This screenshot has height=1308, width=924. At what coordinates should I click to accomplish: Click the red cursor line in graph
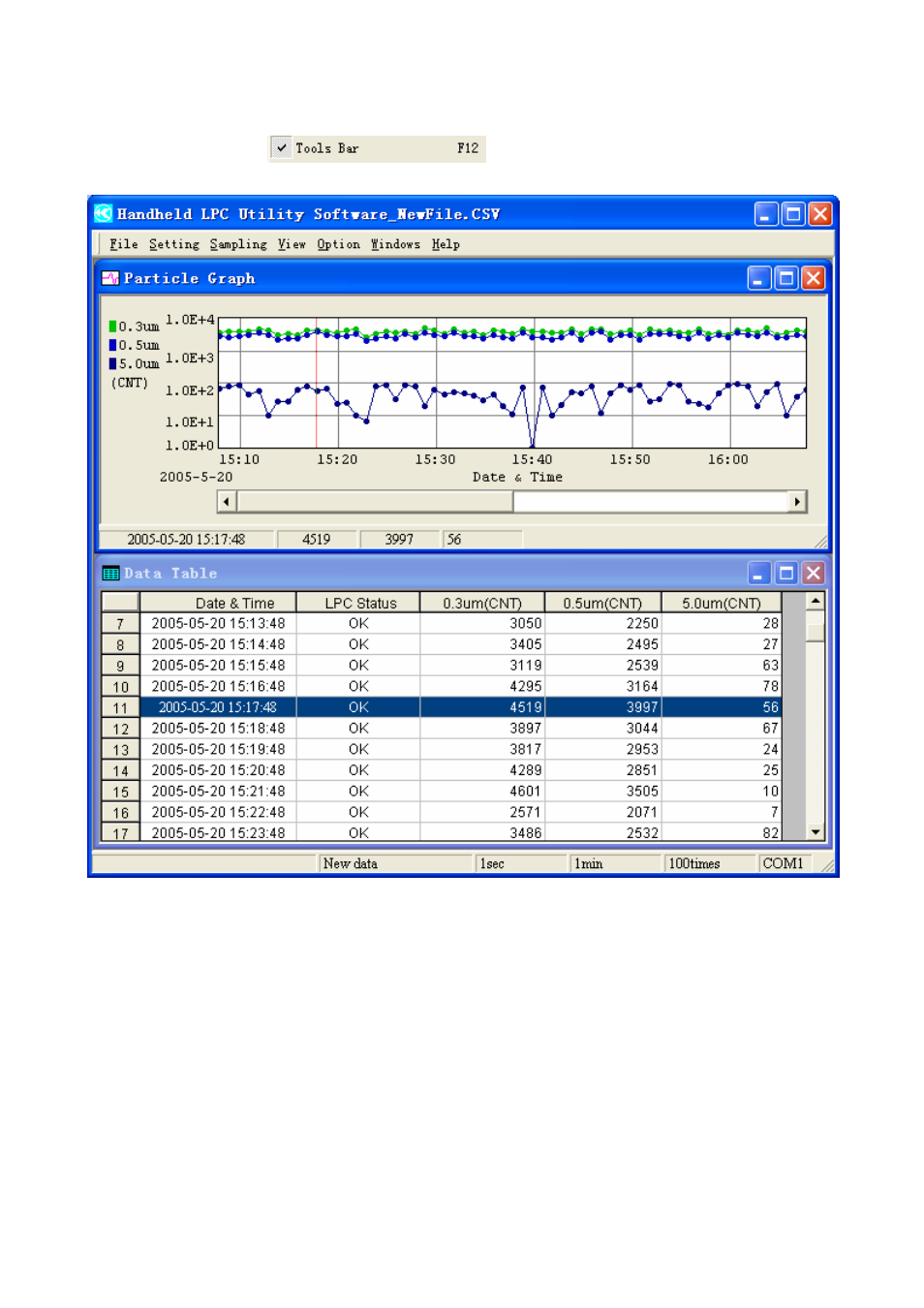(x=317, y=383)
